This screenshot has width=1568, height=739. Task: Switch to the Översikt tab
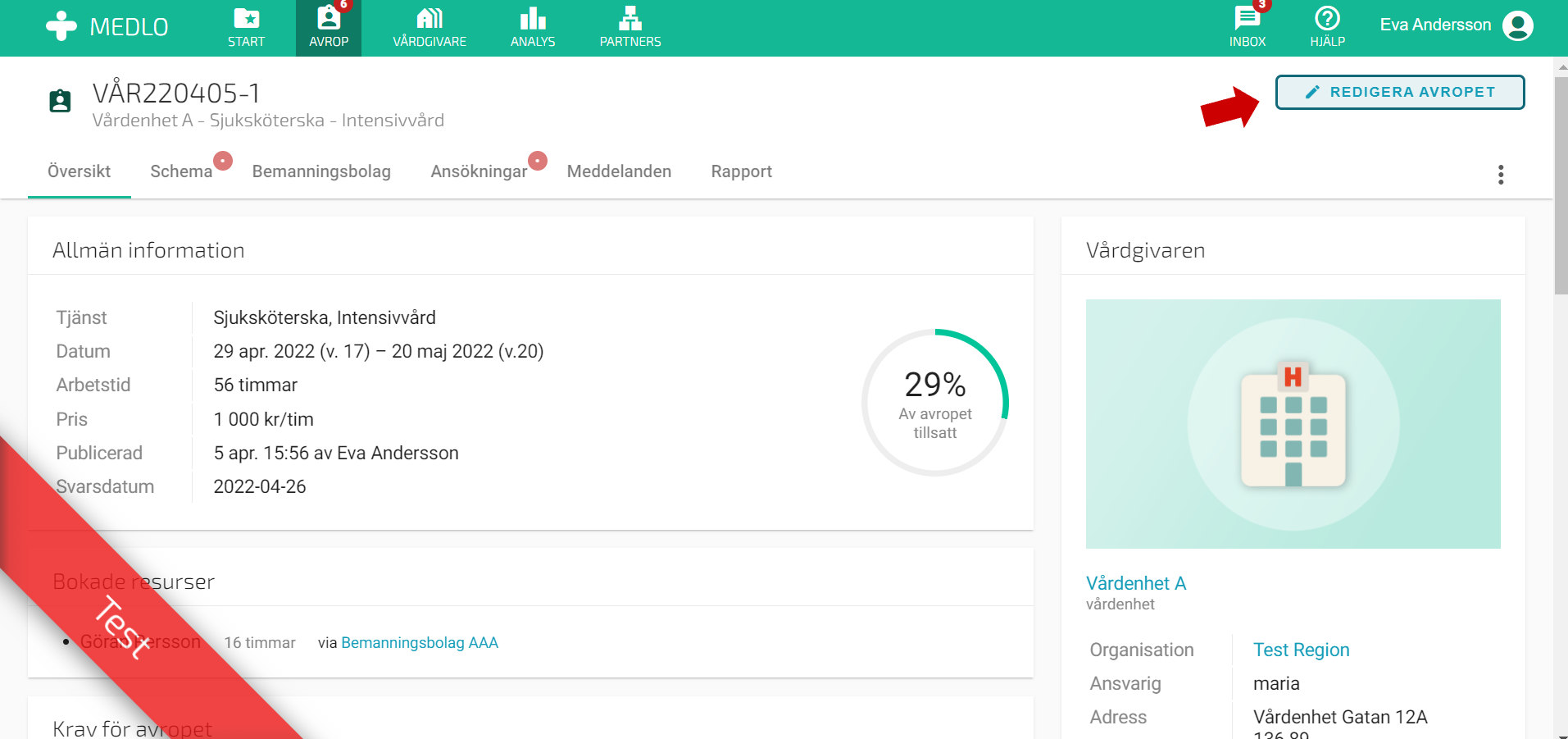click(79, 171)
